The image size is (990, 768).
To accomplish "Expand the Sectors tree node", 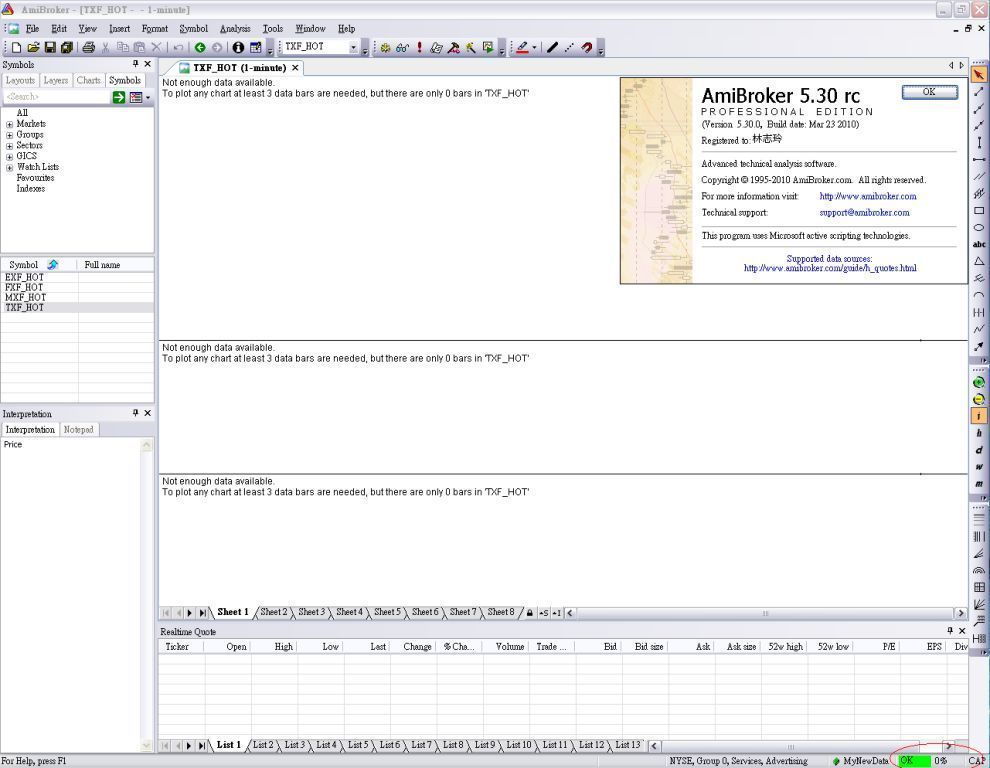I will [x=9, y=146].
